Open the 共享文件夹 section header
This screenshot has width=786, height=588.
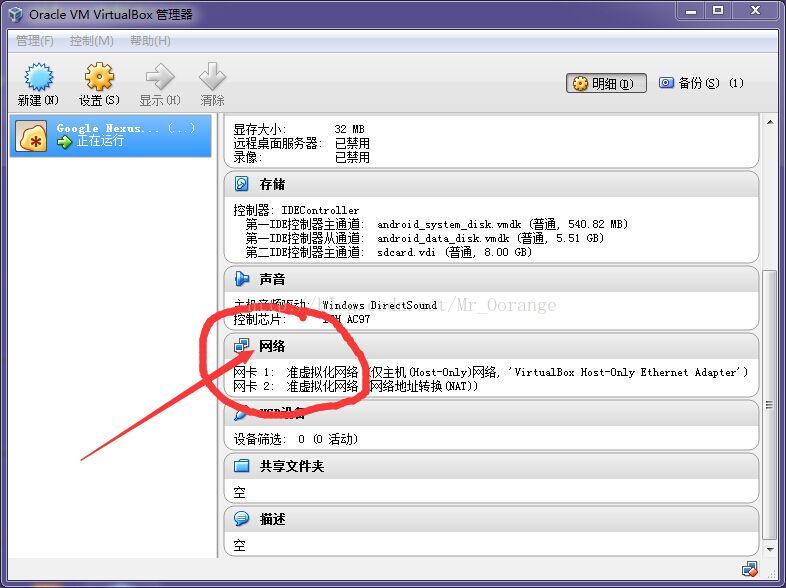(491, 466)
